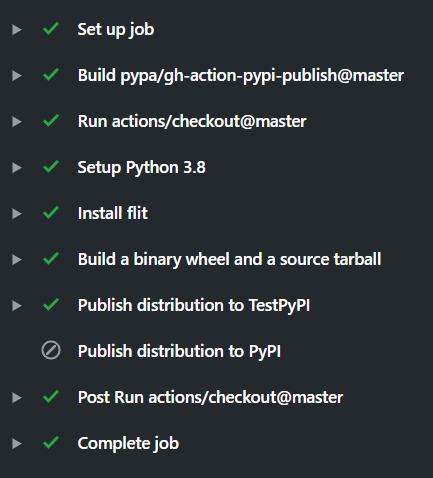
Task: Open the Run actions/checkout@master step label
Action: coord(192,121)
